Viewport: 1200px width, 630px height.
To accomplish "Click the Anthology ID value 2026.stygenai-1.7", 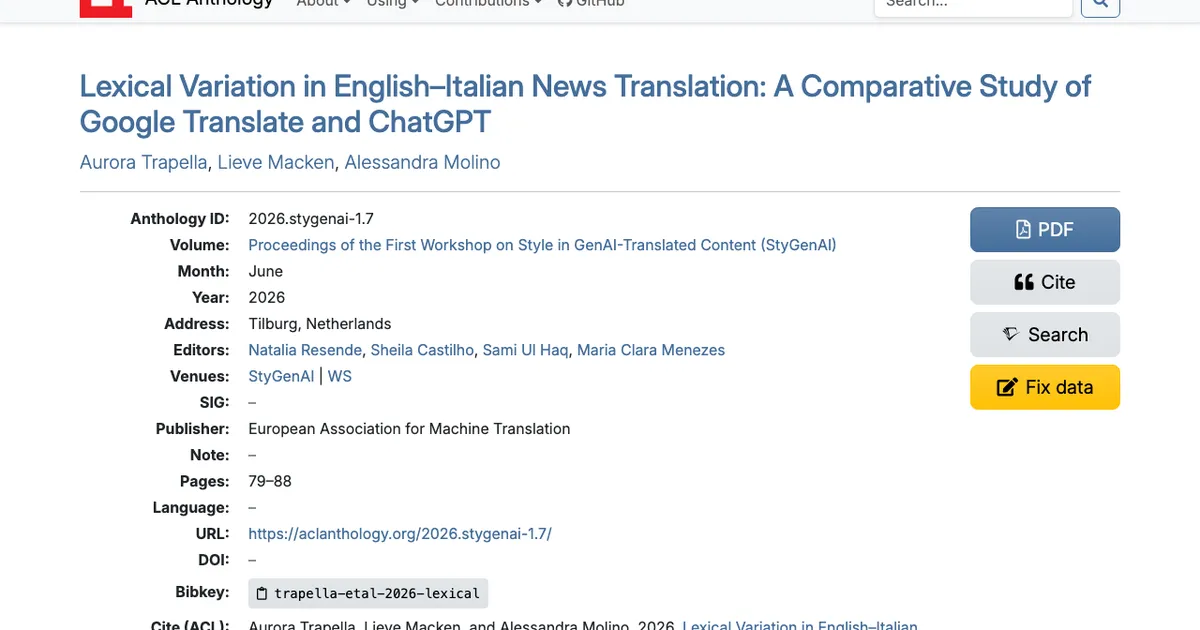I will (311, 219).
